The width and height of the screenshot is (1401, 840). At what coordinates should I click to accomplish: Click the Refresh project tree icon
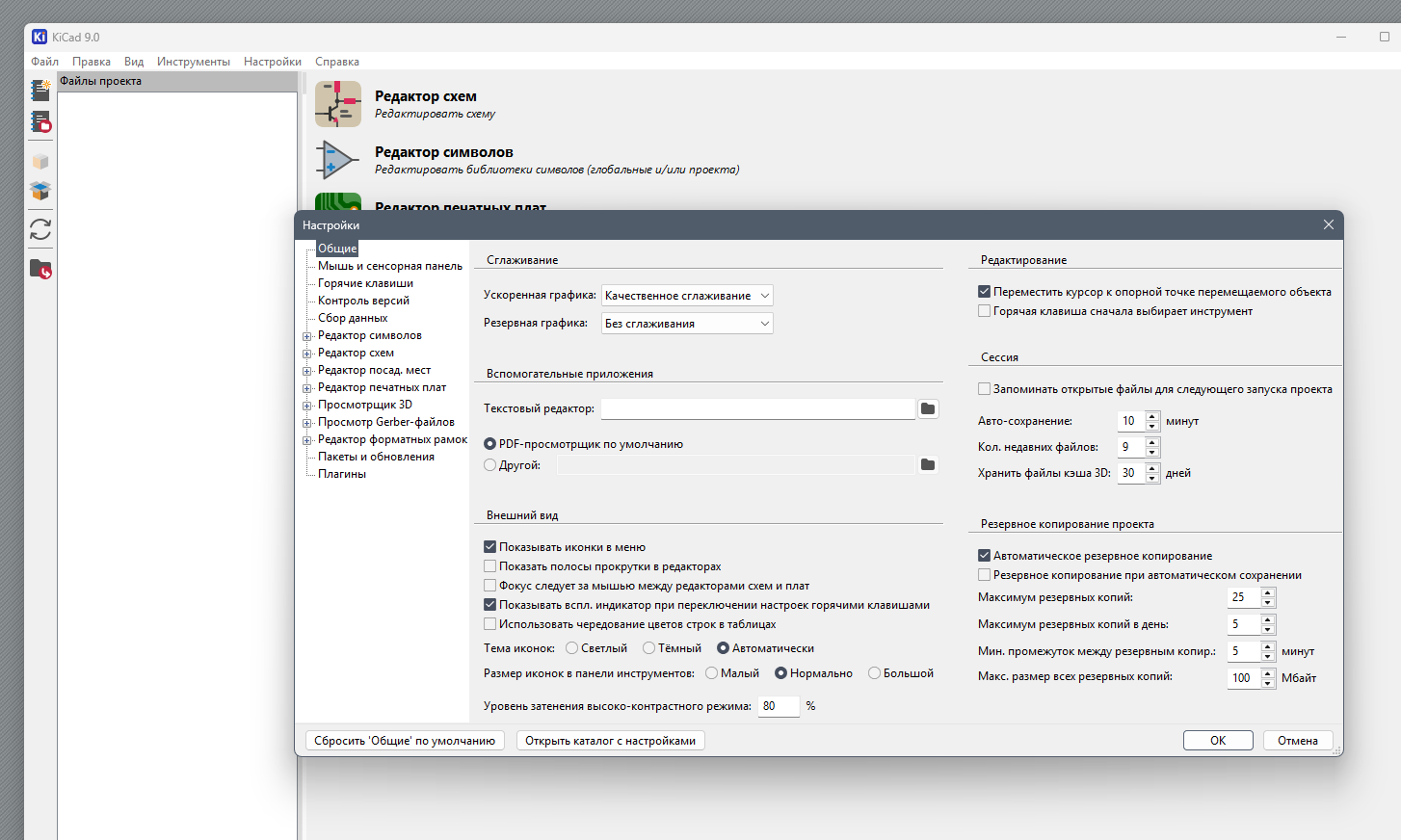pos(40,229)
